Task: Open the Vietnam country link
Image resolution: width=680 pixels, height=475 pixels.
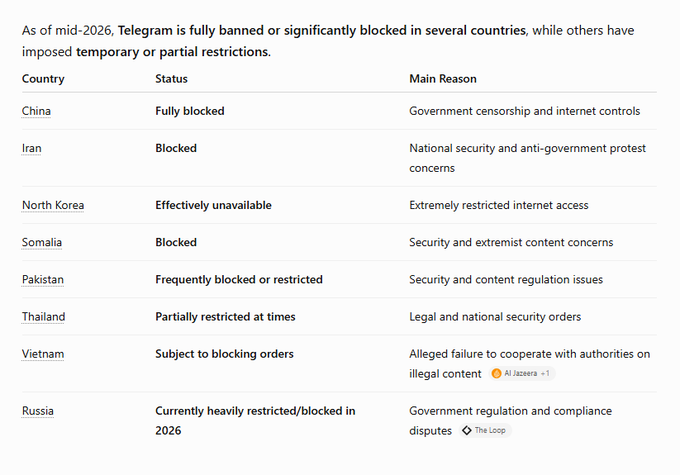Action: [43, 354]
